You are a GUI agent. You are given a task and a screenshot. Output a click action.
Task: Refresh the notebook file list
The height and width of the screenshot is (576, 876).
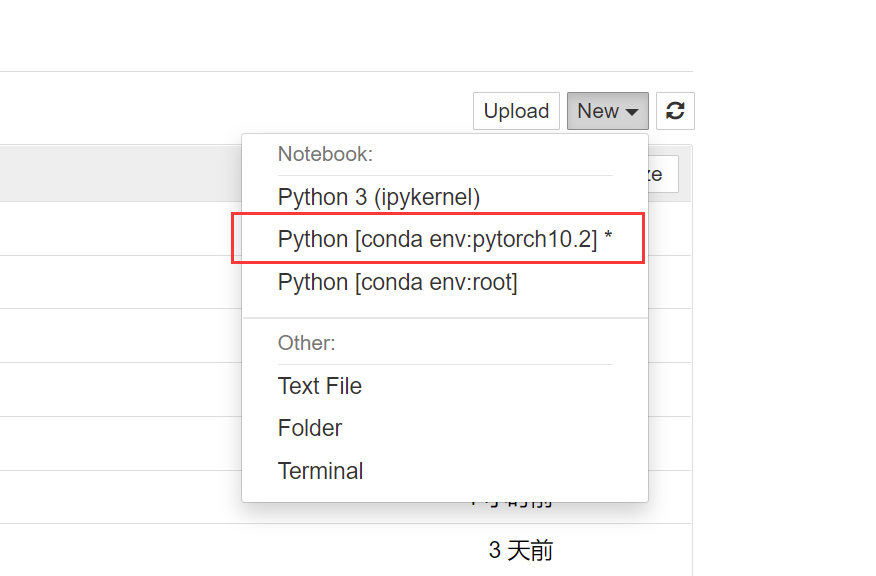click(675, 111)
